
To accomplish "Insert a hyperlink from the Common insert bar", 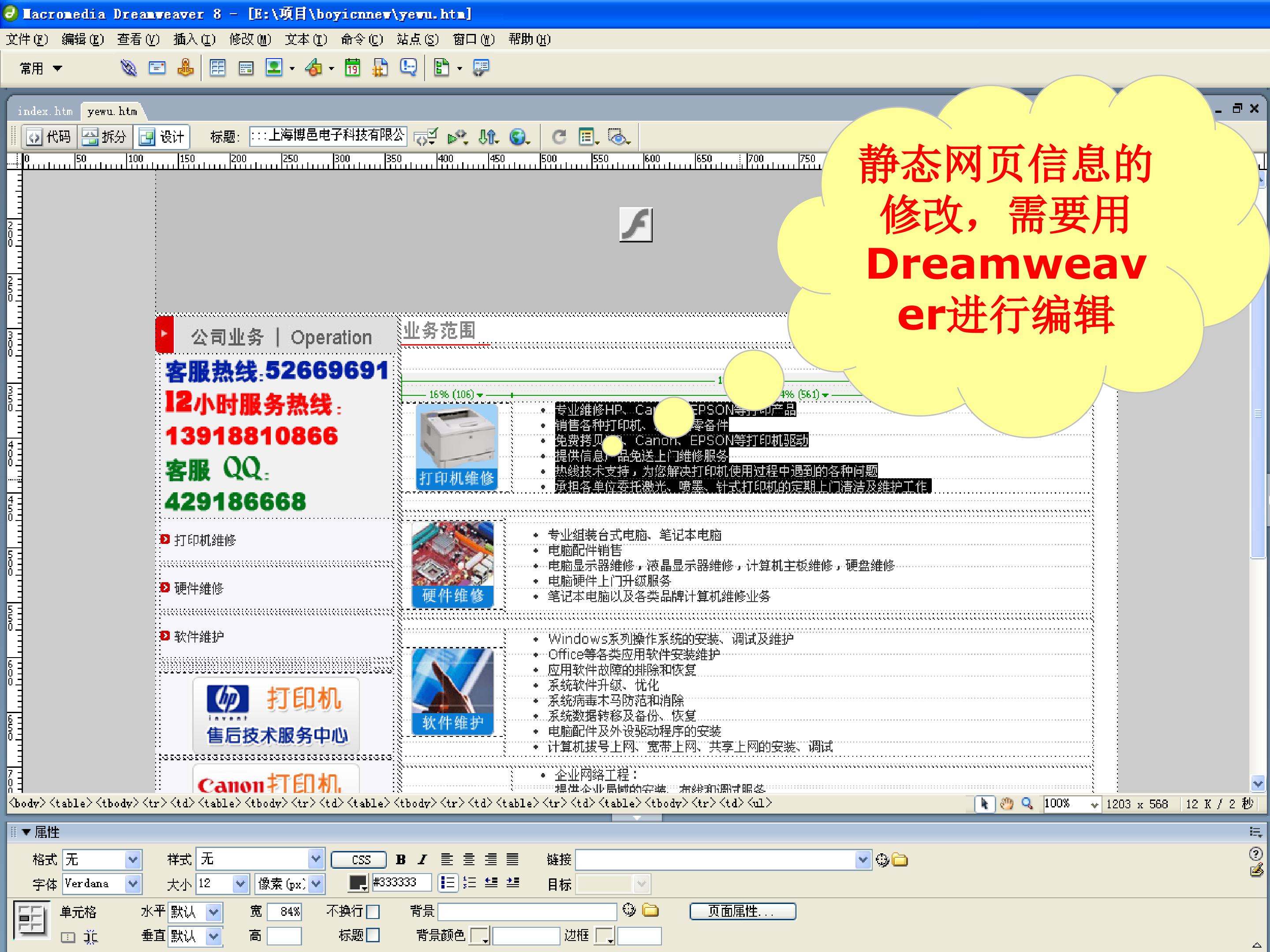I will click(x=128, y=68).
